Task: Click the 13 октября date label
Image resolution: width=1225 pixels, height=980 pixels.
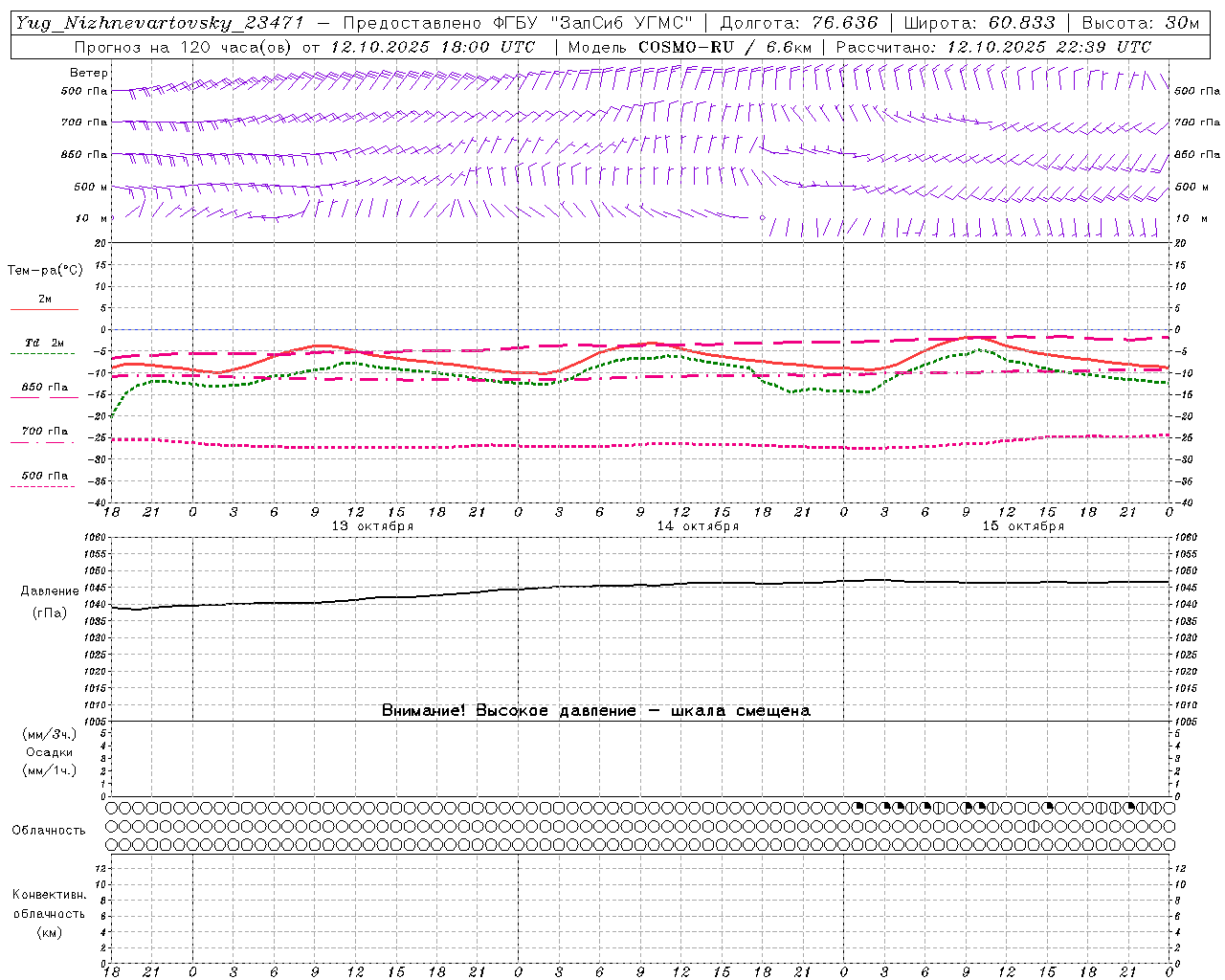Action: (x=373, y=526)
